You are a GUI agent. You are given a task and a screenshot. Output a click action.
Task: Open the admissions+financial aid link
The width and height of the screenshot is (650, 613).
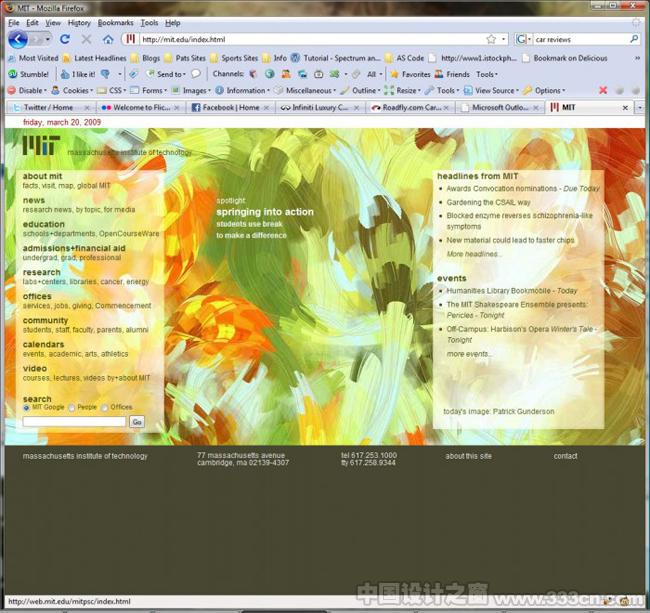tap(74, 248)
